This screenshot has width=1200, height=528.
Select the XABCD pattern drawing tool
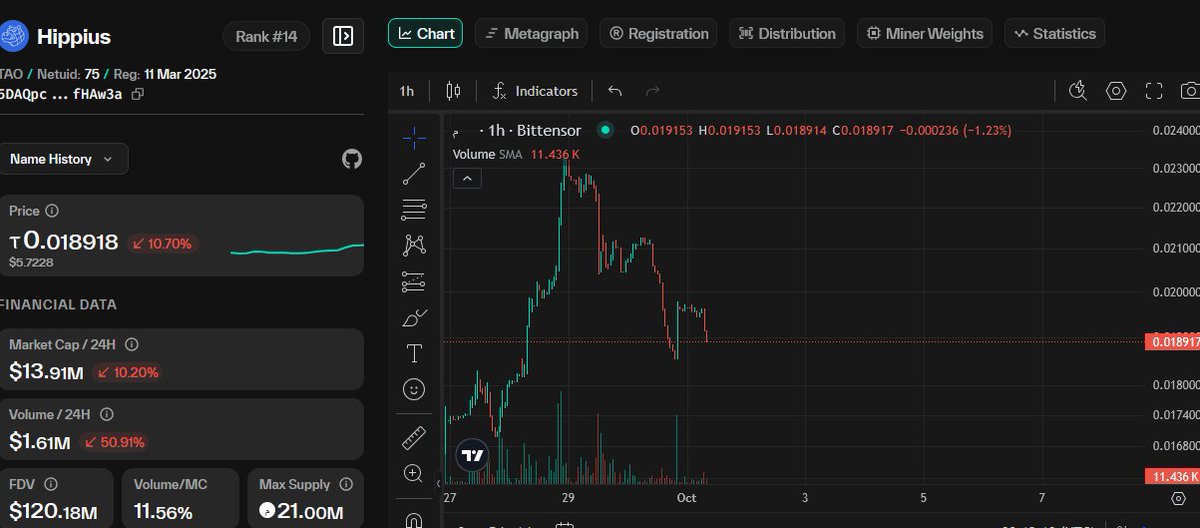click(414, 245)
